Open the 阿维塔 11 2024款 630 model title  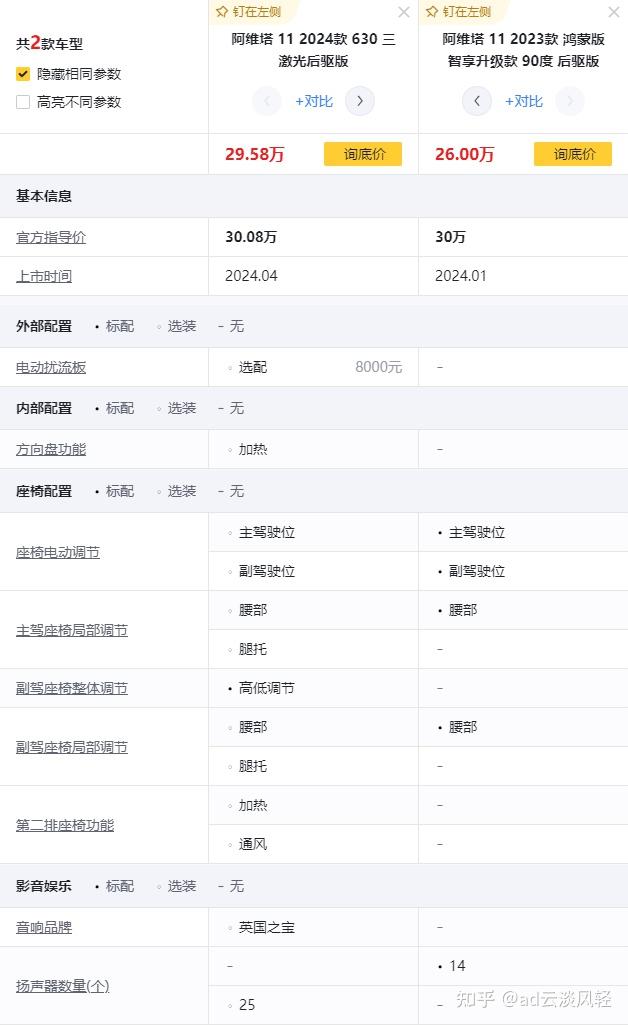point(313,50)
